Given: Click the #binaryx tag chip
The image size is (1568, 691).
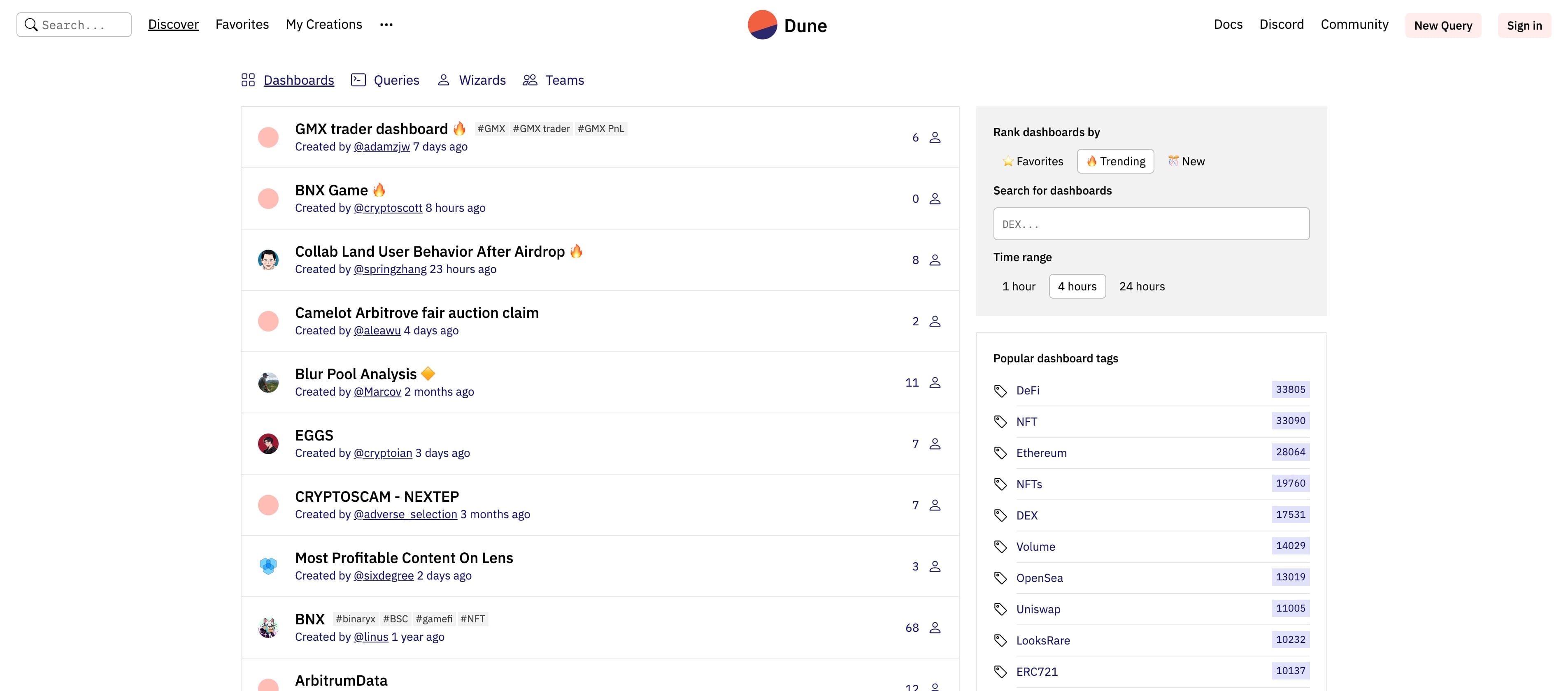Looking at the screenshot, I should 356,619.
